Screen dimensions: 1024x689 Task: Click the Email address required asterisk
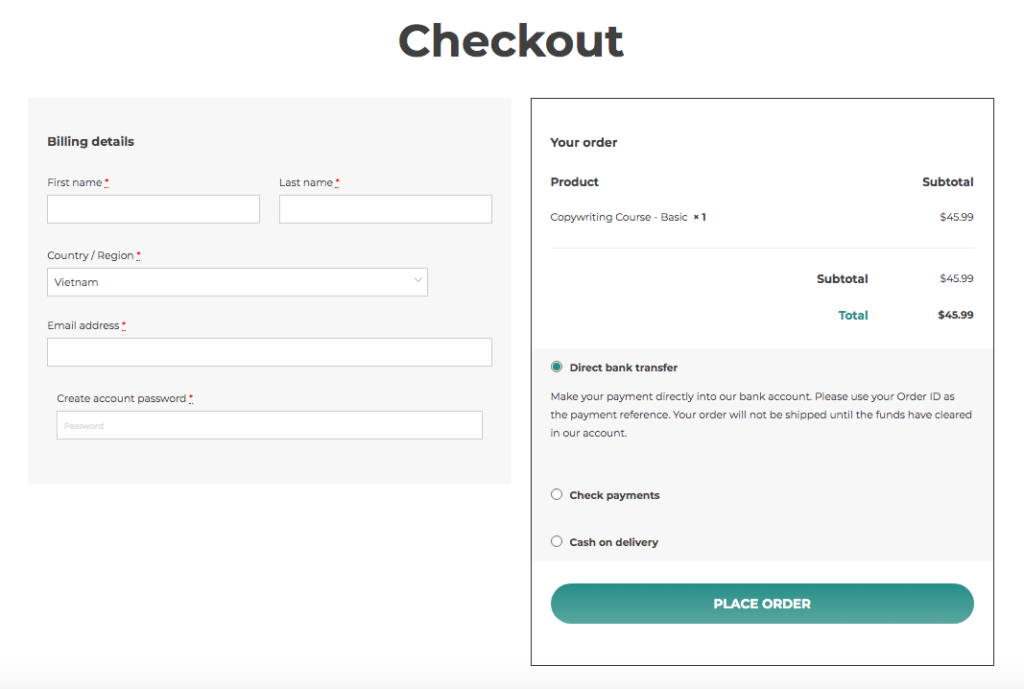pyautogui.click(x=123, y=325)
